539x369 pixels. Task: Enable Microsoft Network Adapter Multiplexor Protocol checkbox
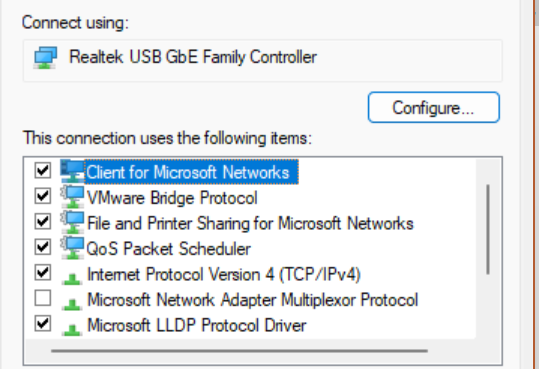[43, 298]
